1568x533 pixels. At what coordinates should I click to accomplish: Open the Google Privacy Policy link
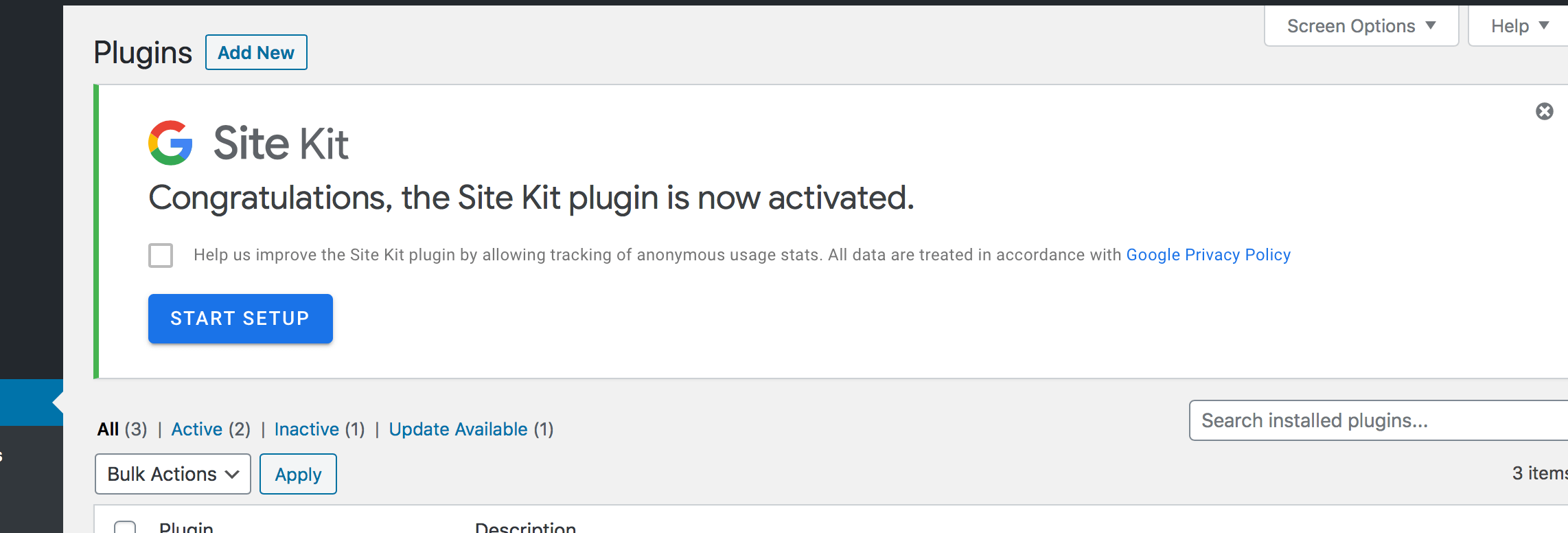point(1208,254)
